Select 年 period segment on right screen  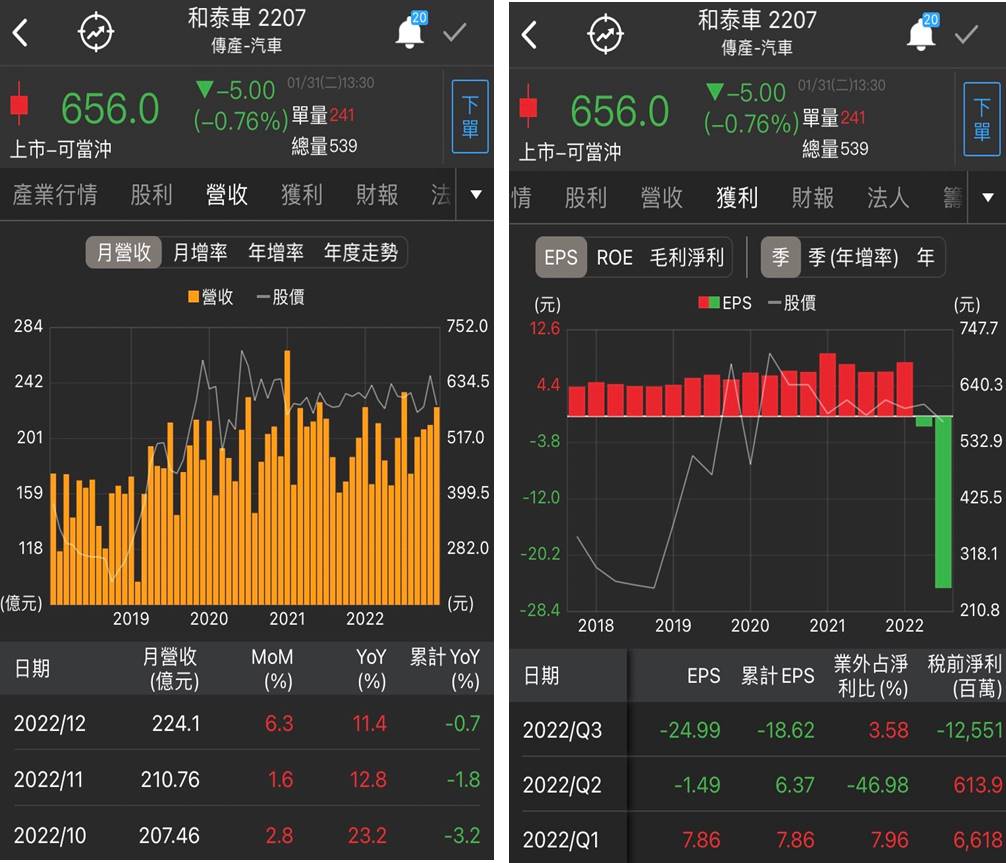(x=925, y=257)
